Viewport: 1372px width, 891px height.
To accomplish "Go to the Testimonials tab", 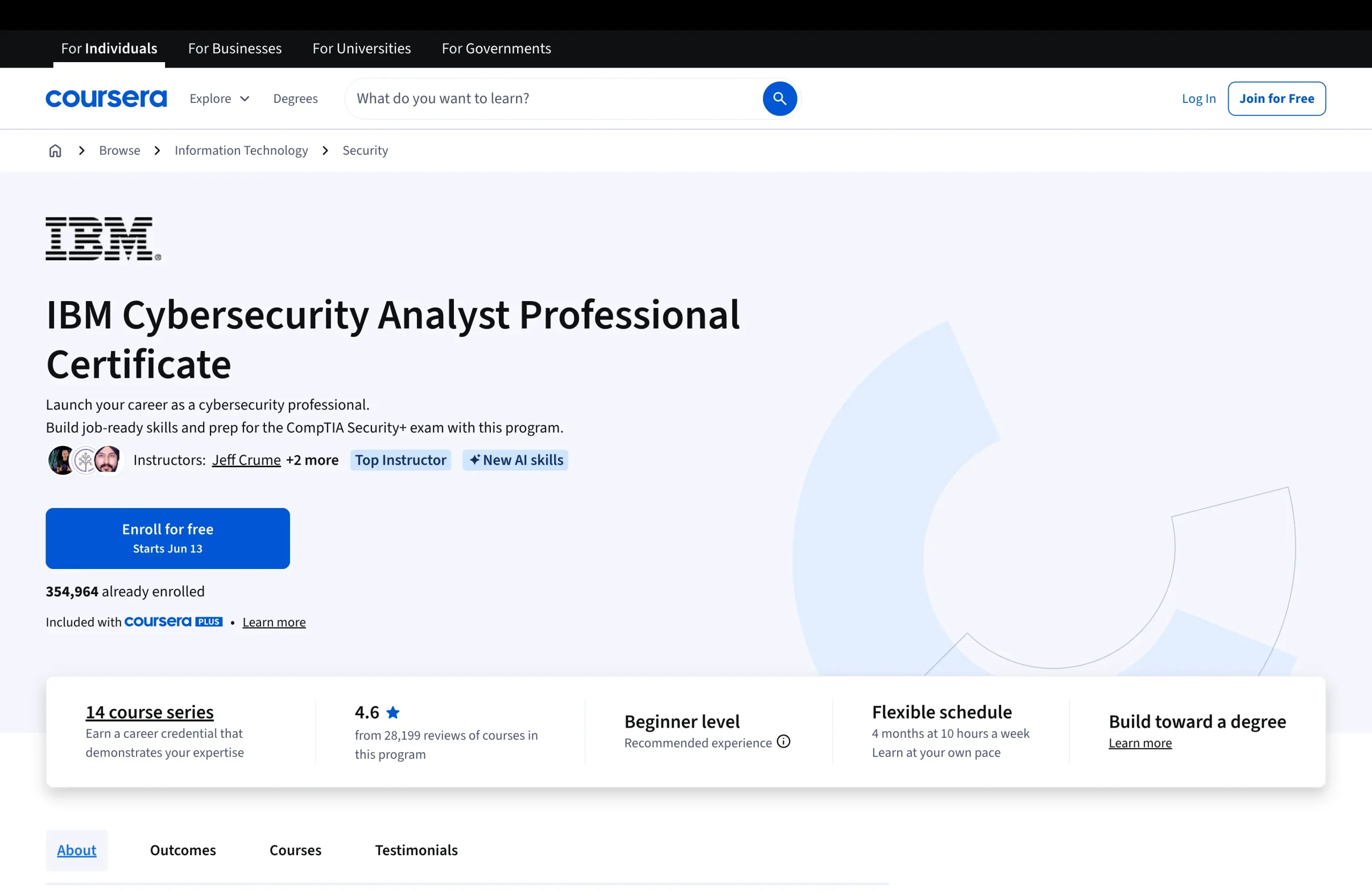I will [416, 850].
